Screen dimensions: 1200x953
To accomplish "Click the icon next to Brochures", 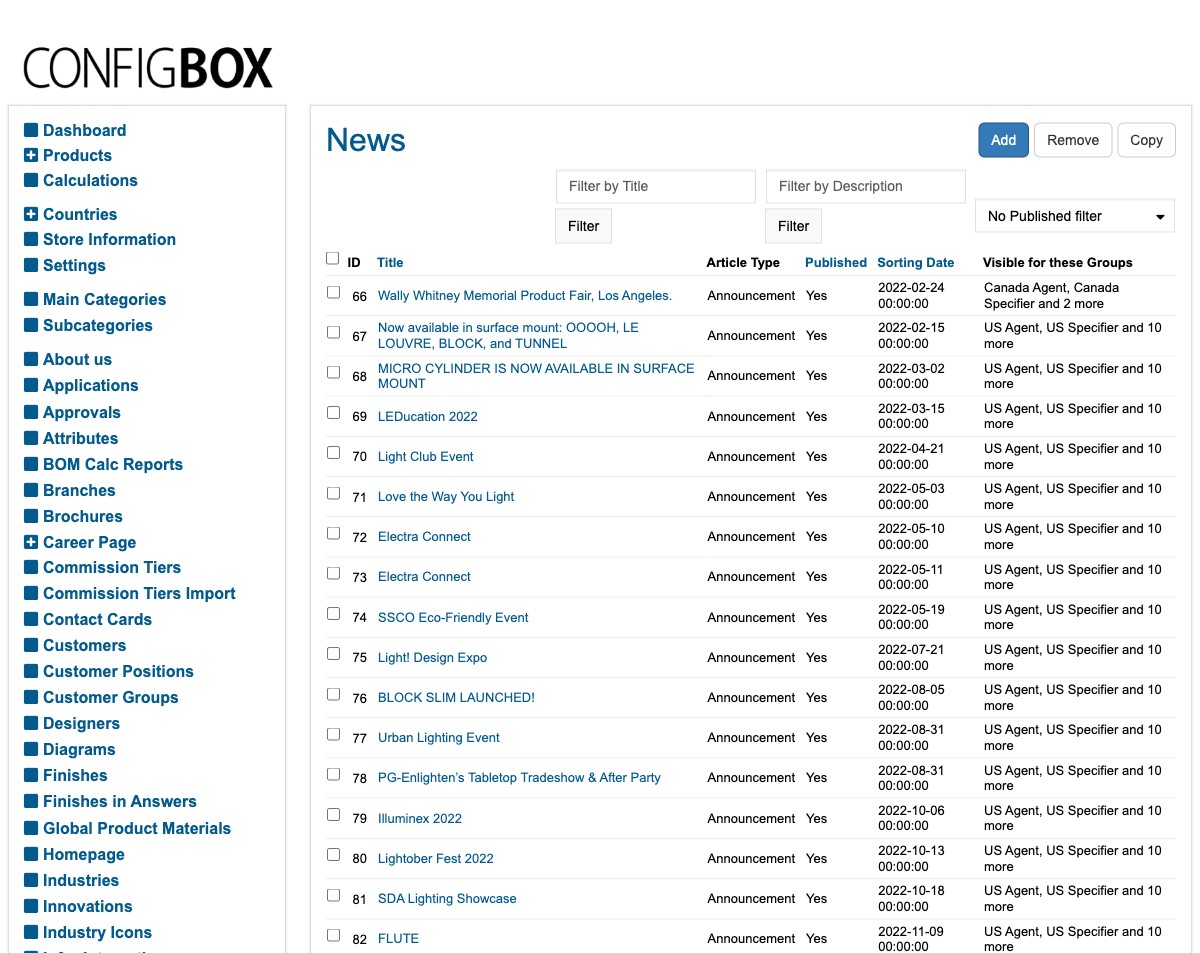I will [31, 516].
